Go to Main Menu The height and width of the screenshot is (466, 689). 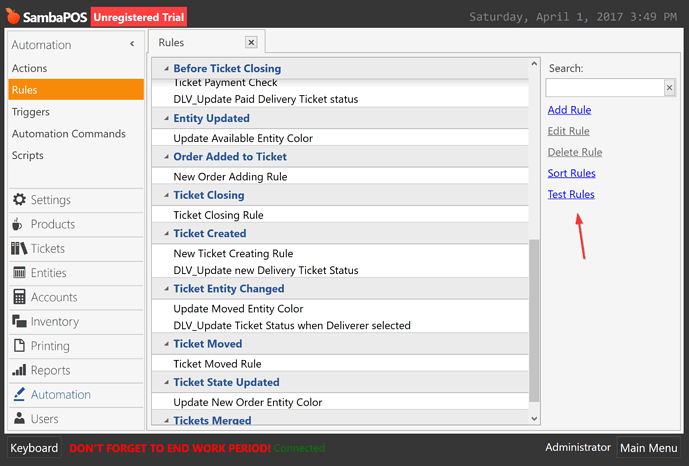coord(649,448)
